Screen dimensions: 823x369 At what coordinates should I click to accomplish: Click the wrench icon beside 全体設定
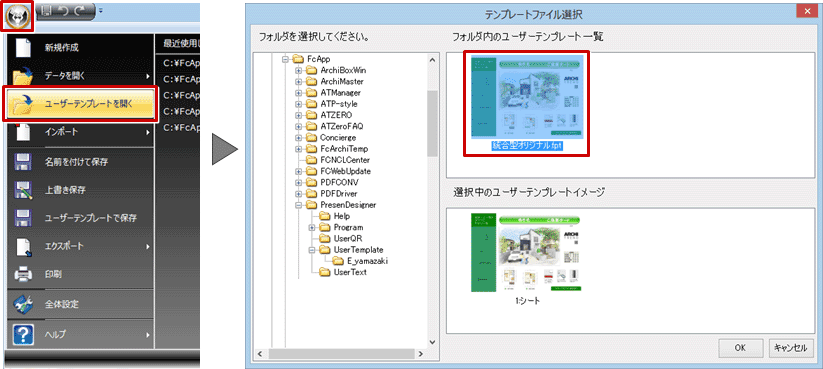pyautogui.click(x=23, y=304)
